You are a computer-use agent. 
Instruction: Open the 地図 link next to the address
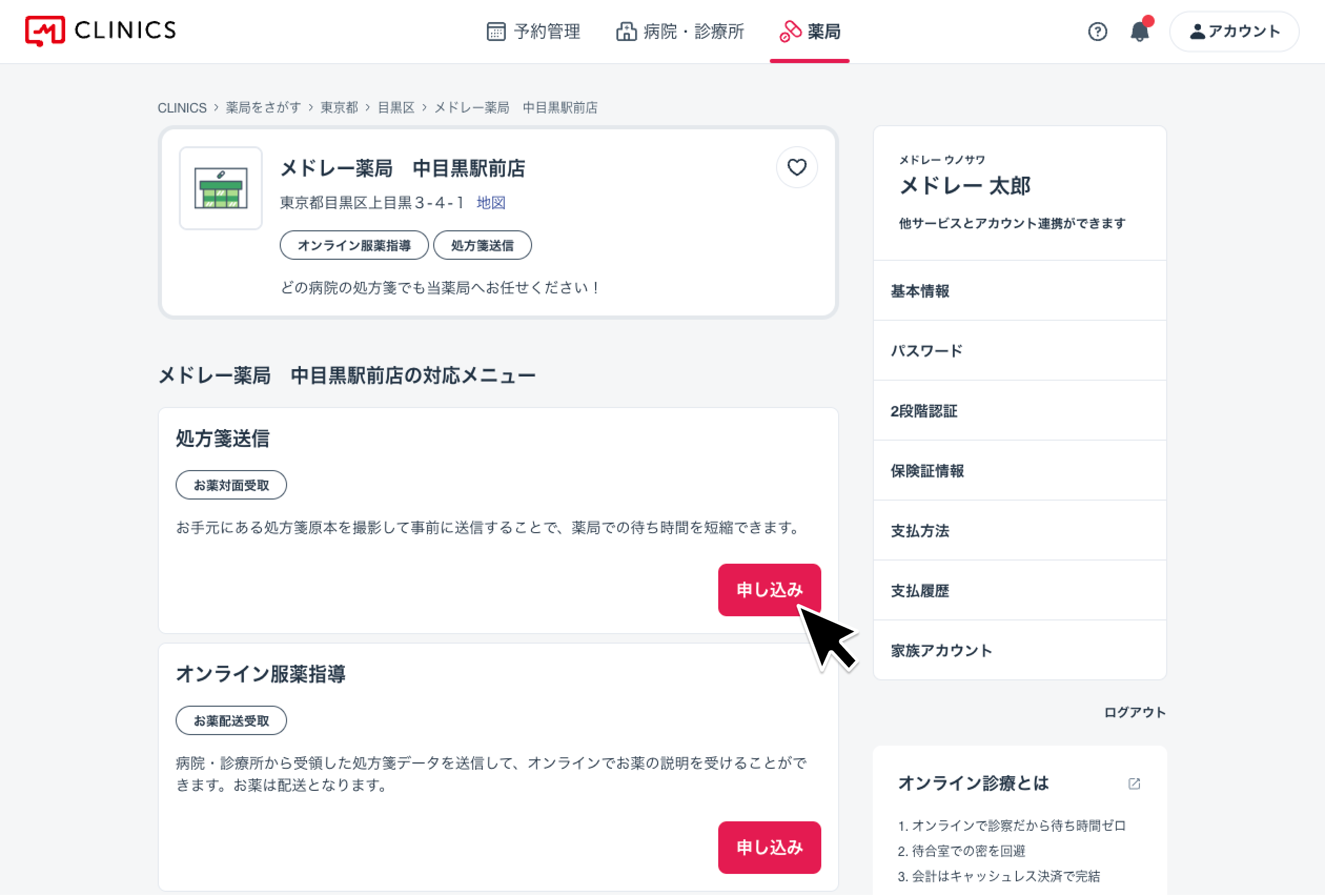pyautogui.click(x=491, y=202)
